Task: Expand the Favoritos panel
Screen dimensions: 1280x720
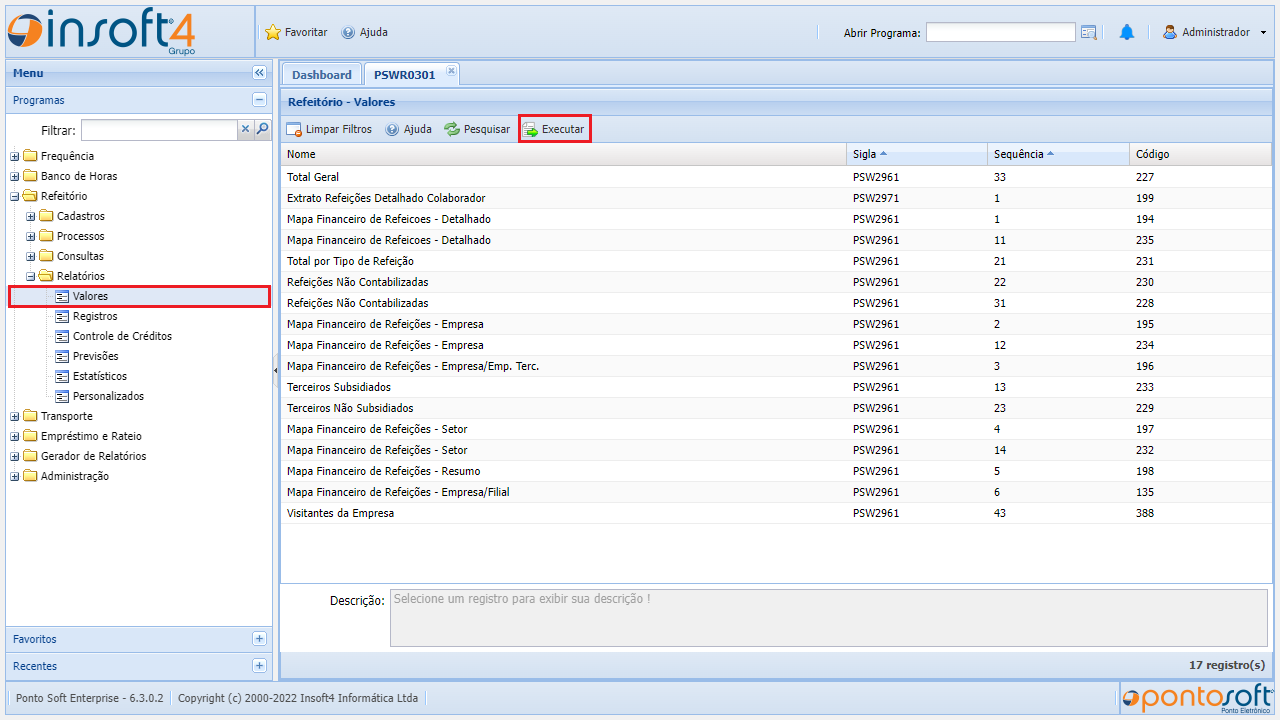Action: coord(259,639)
